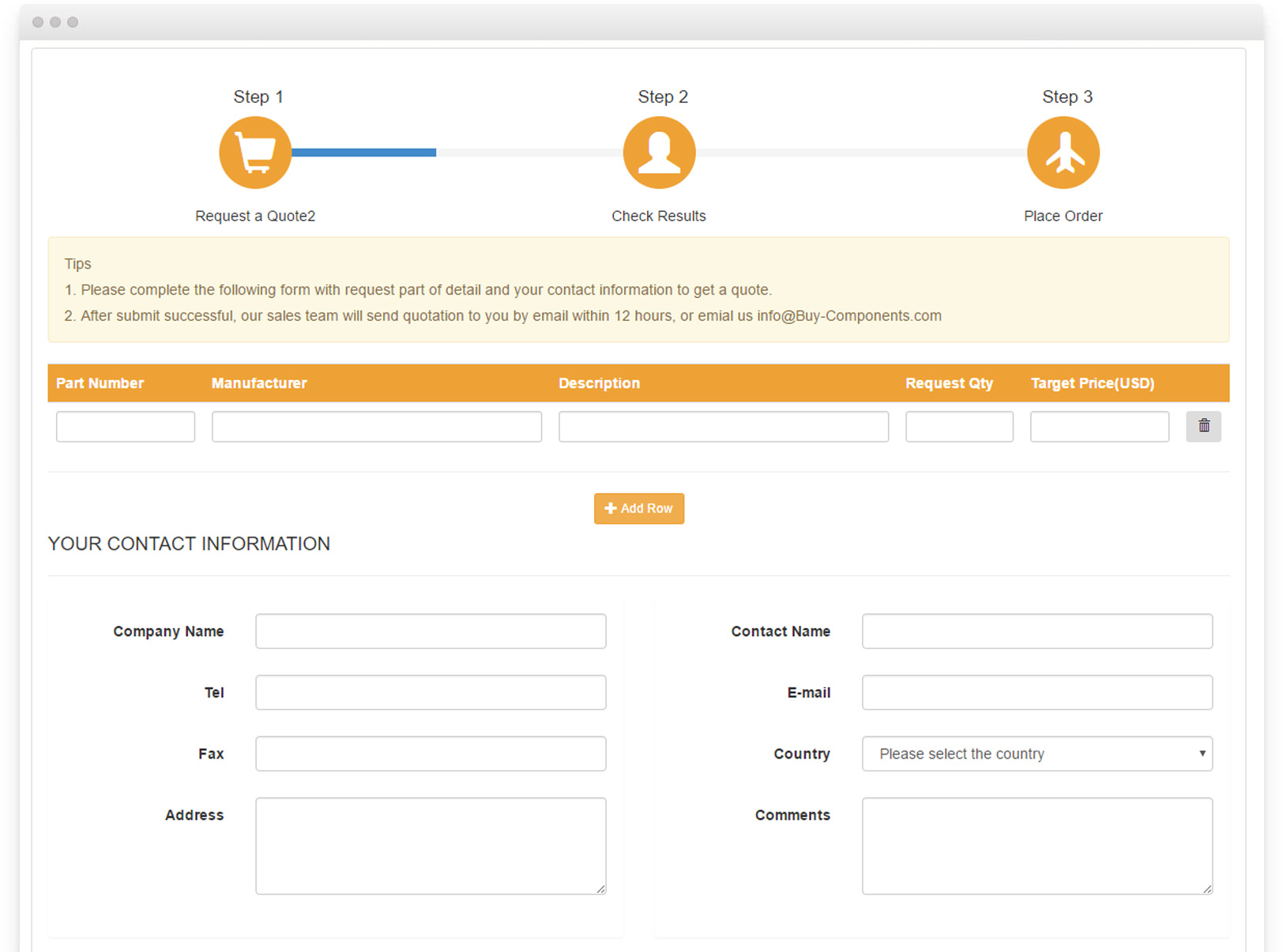1283x952 pixels.
Task: Click into the Company Name field
Action: (x=431, y=631)
